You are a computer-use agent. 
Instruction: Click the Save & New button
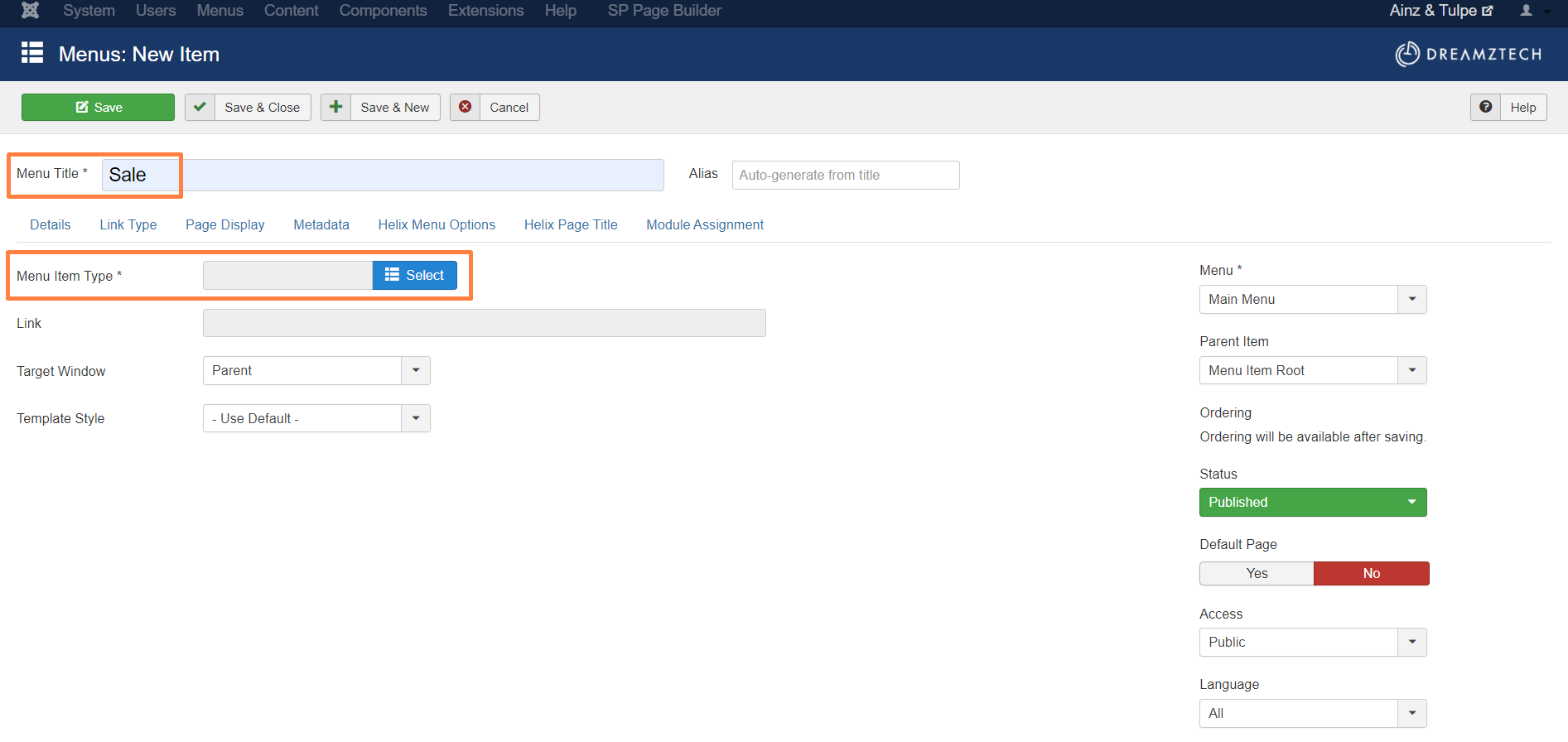[x=380, y=108]
